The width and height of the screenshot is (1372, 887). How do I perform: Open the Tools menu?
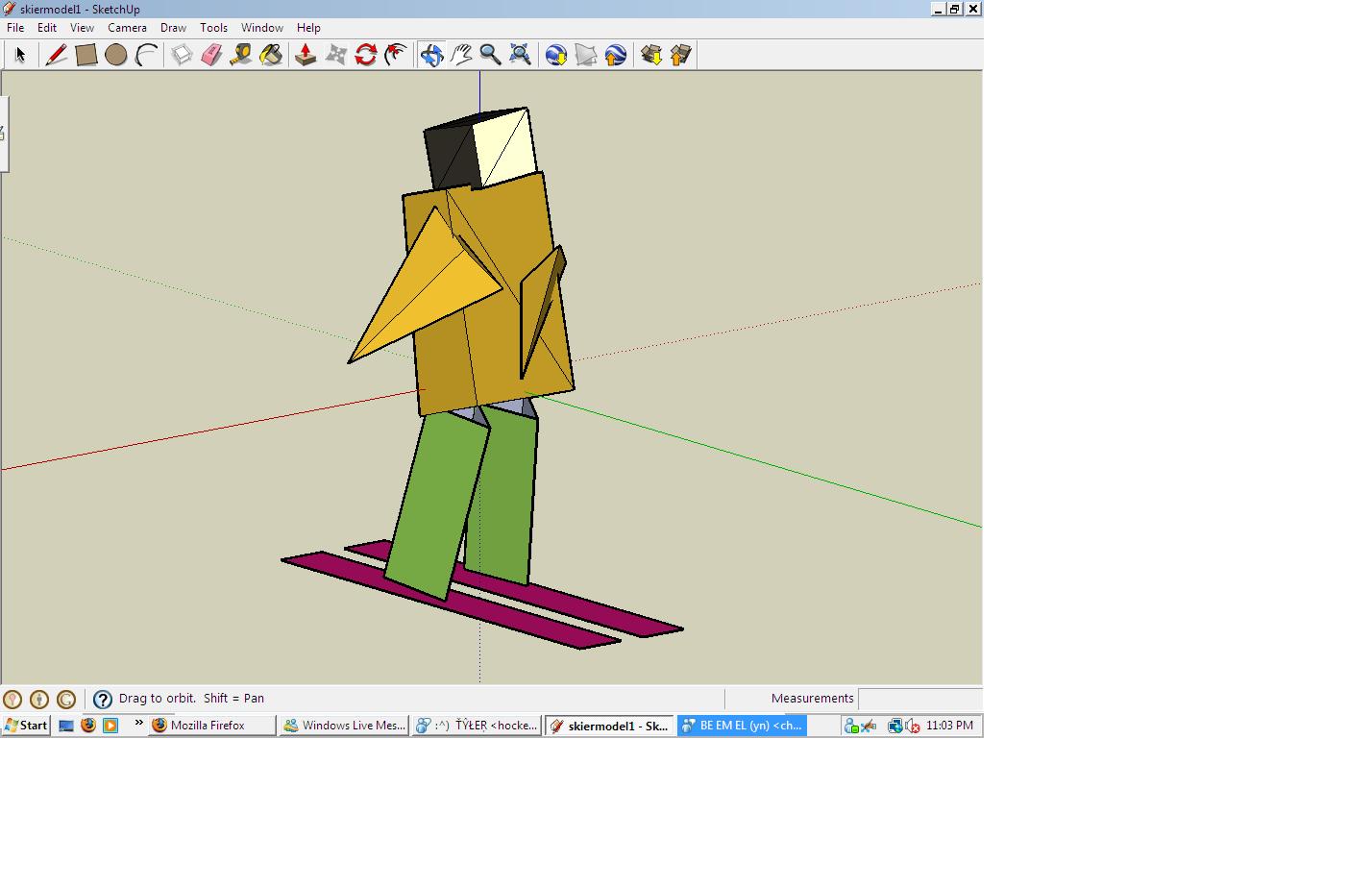pyautogui.click(x=213, y=28)
